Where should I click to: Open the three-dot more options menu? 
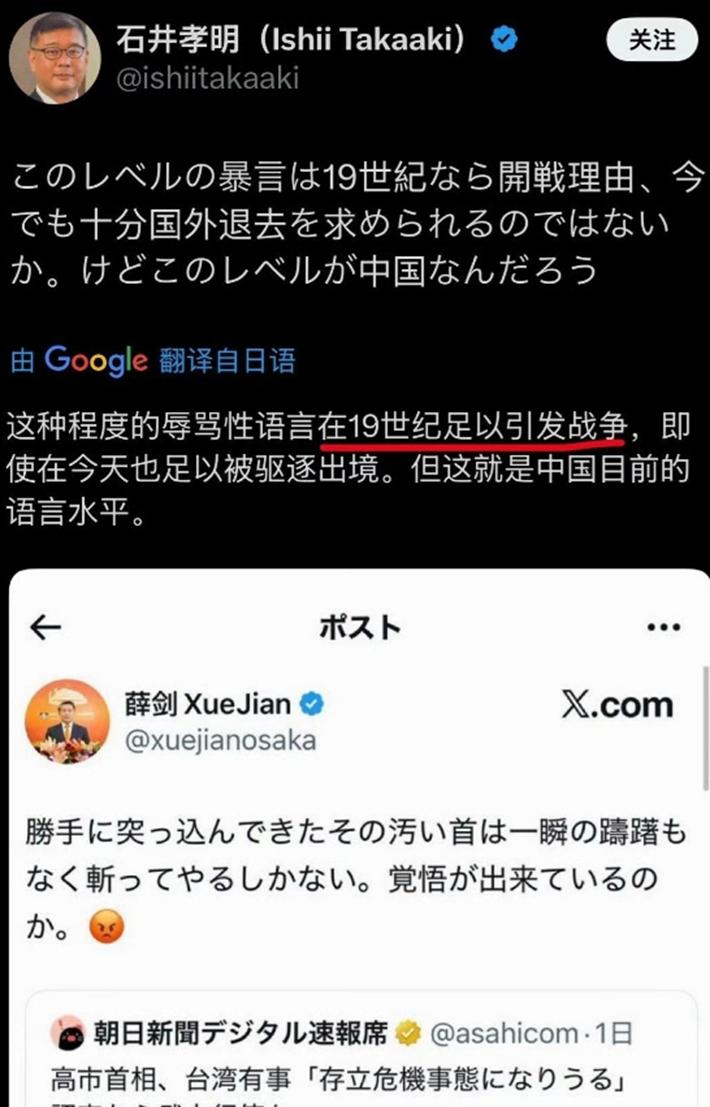click(x=663, y=627)
